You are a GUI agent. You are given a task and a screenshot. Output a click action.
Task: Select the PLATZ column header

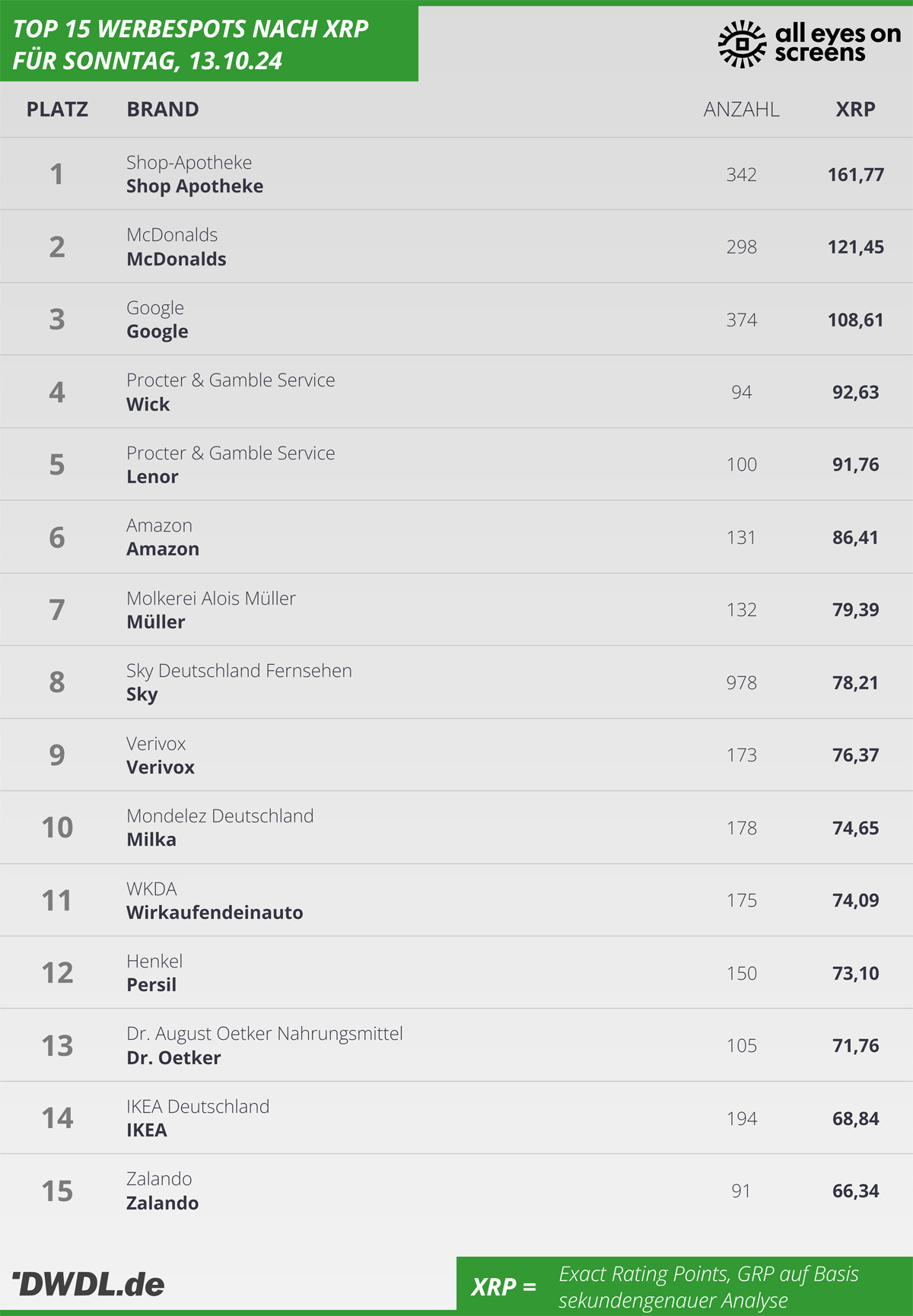[57, 110]
